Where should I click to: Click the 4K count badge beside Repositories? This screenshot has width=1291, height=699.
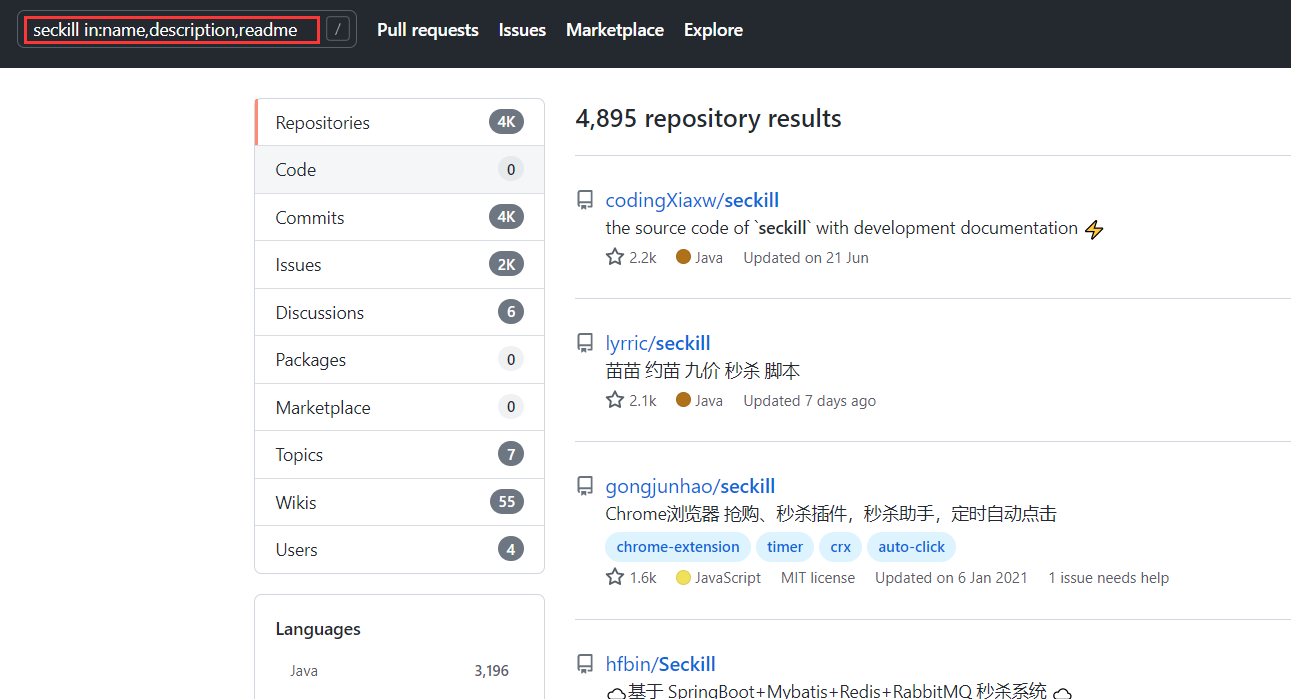pos(506,122)
